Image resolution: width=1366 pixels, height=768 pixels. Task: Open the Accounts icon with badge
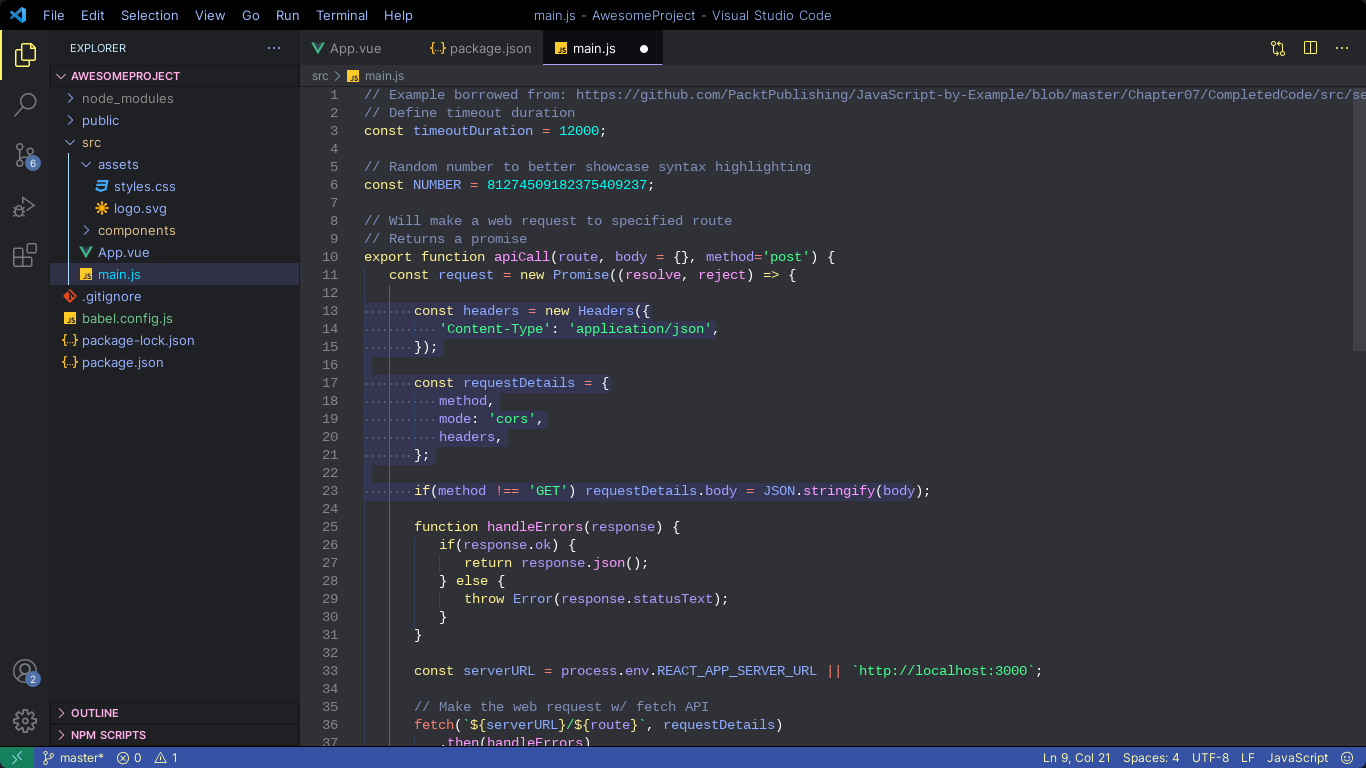tap(25, 672)
